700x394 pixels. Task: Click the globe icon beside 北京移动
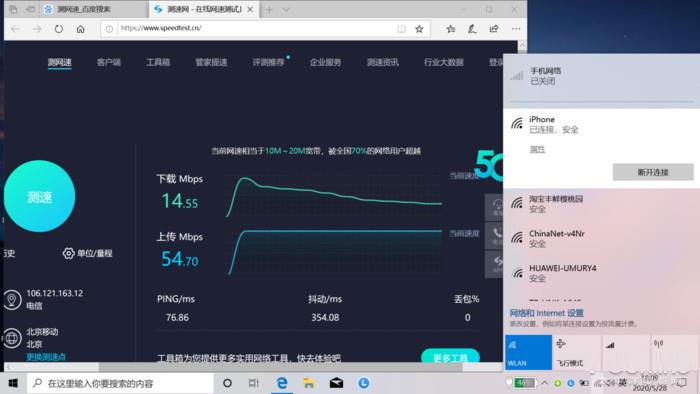tap(12, 338)
